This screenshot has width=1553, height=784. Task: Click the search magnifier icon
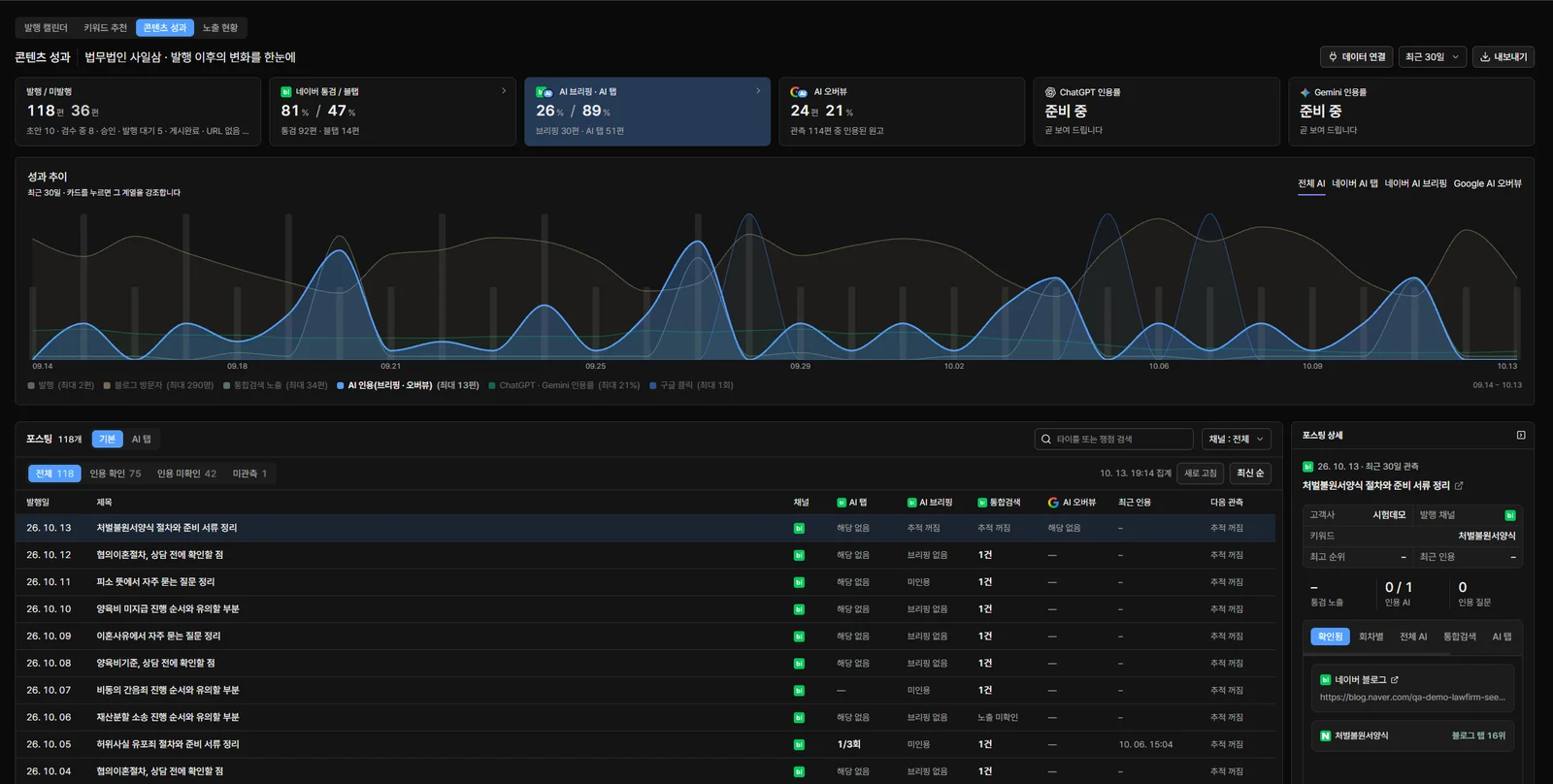(x=1046, y=440)
